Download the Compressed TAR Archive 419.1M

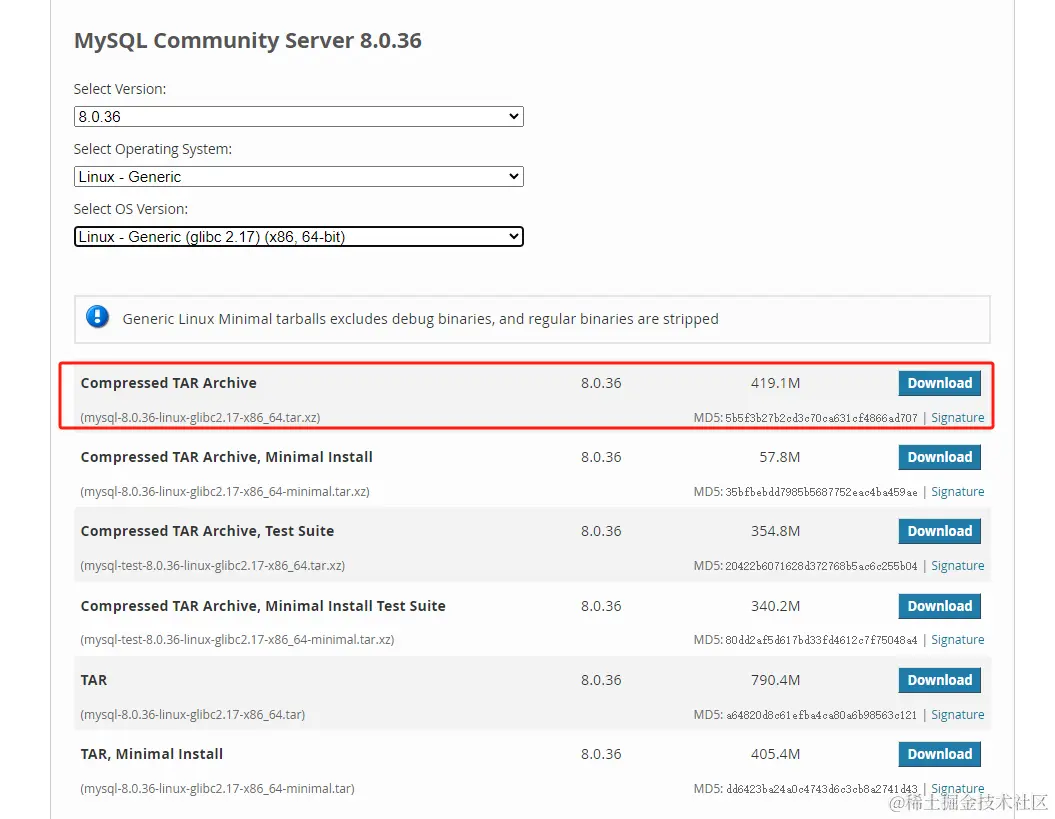tap(939, 383)
